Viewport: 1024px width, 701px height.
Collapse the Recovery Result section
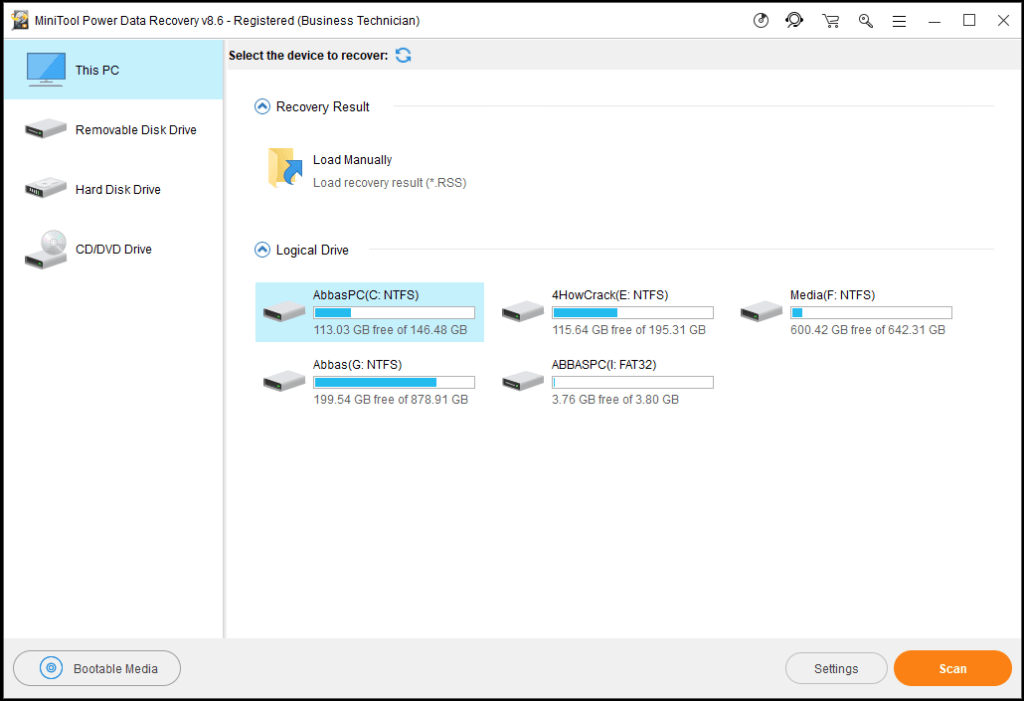point(262,106)
